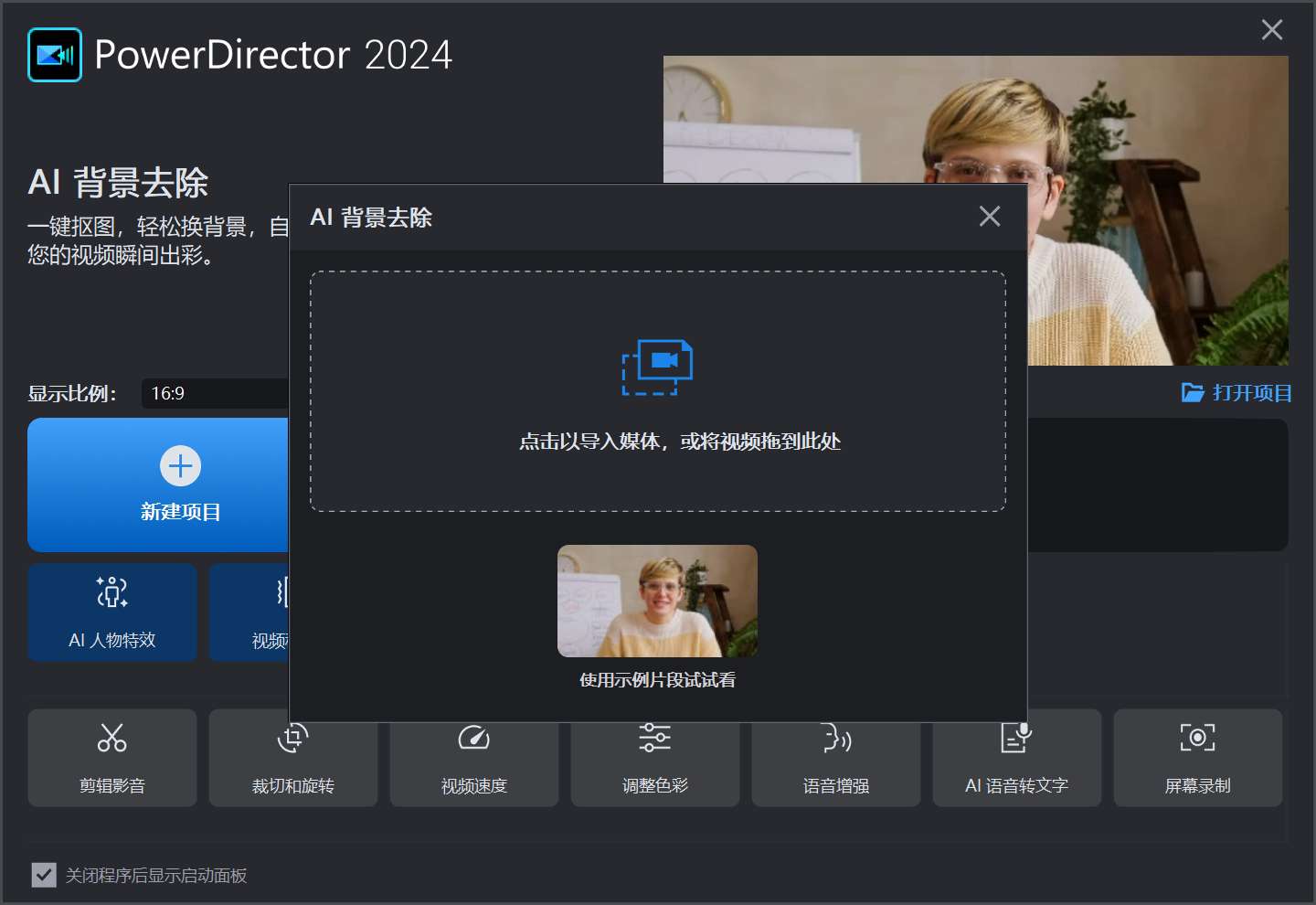Image resolution: width=1316 pixels, height=905 pixels.
Task: Close the PowerDirector launcher window
Action: 1271,30
